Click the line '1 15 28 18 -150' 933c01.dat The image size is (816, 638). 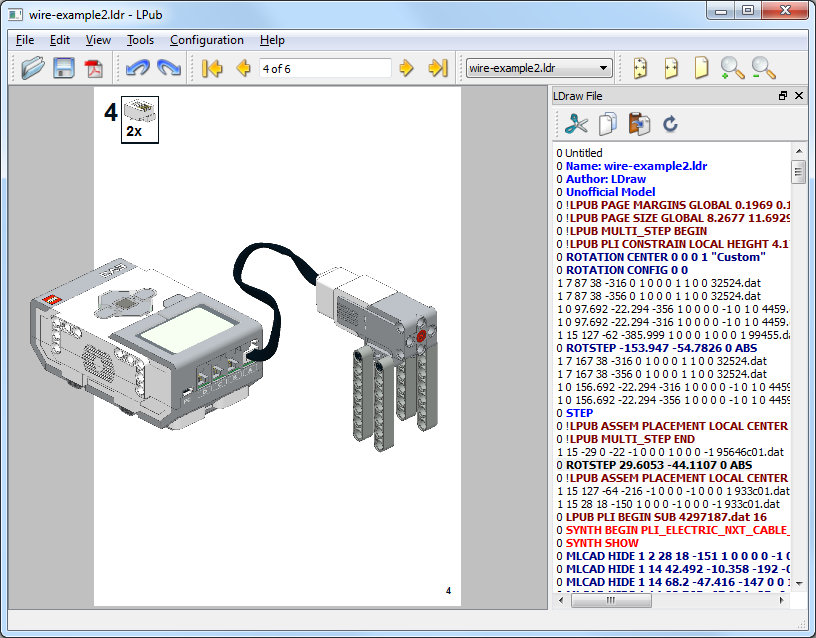[x=668, y=504]
